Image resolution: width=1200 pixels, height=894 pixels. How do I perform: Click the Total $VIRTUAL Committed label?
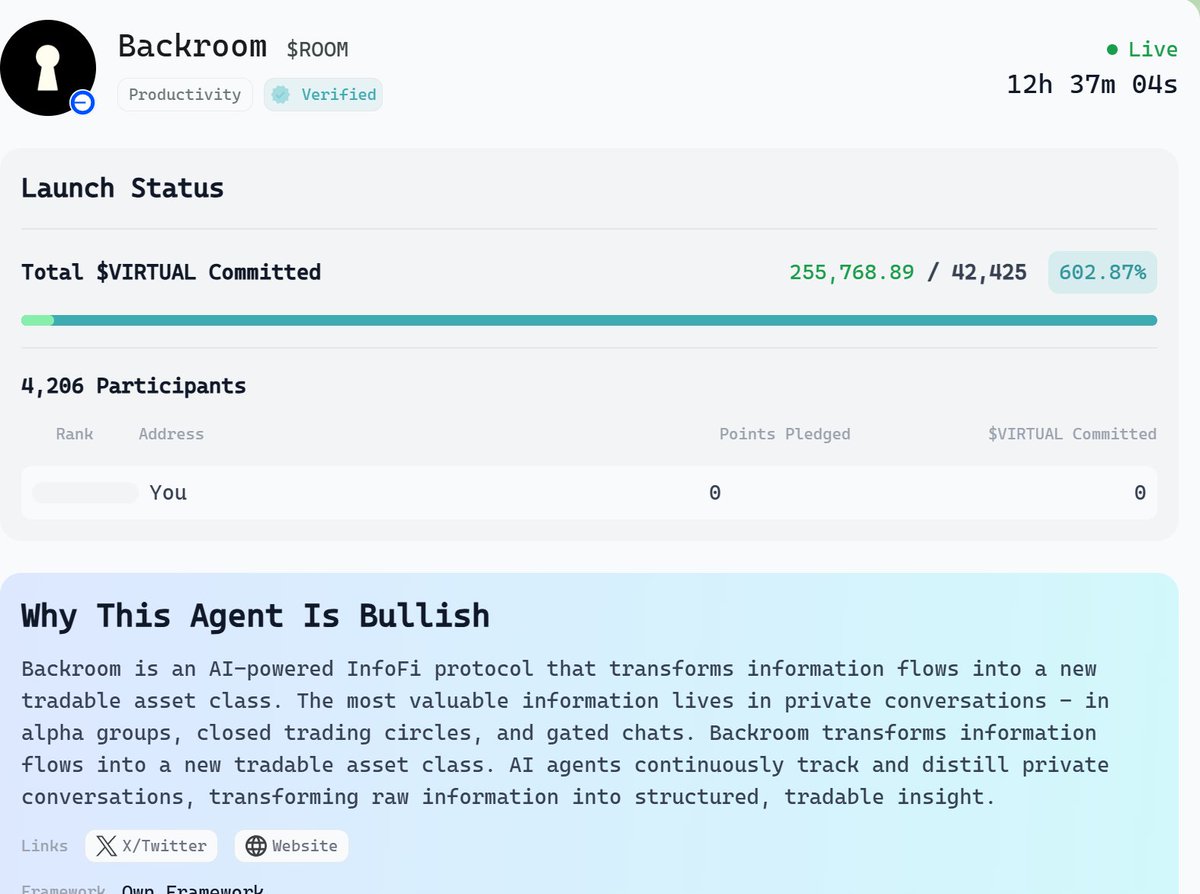tap(171, 272)
